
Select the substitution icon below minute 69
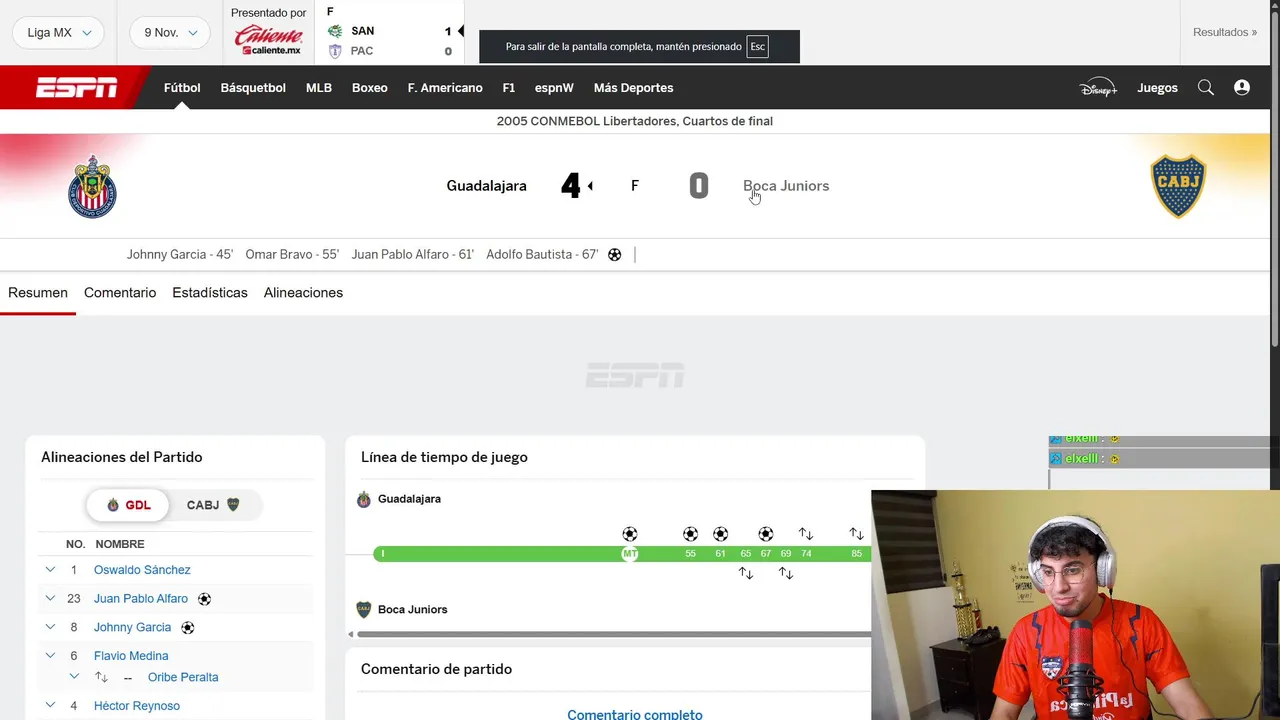pyautogui.click(x=786, y=573)
